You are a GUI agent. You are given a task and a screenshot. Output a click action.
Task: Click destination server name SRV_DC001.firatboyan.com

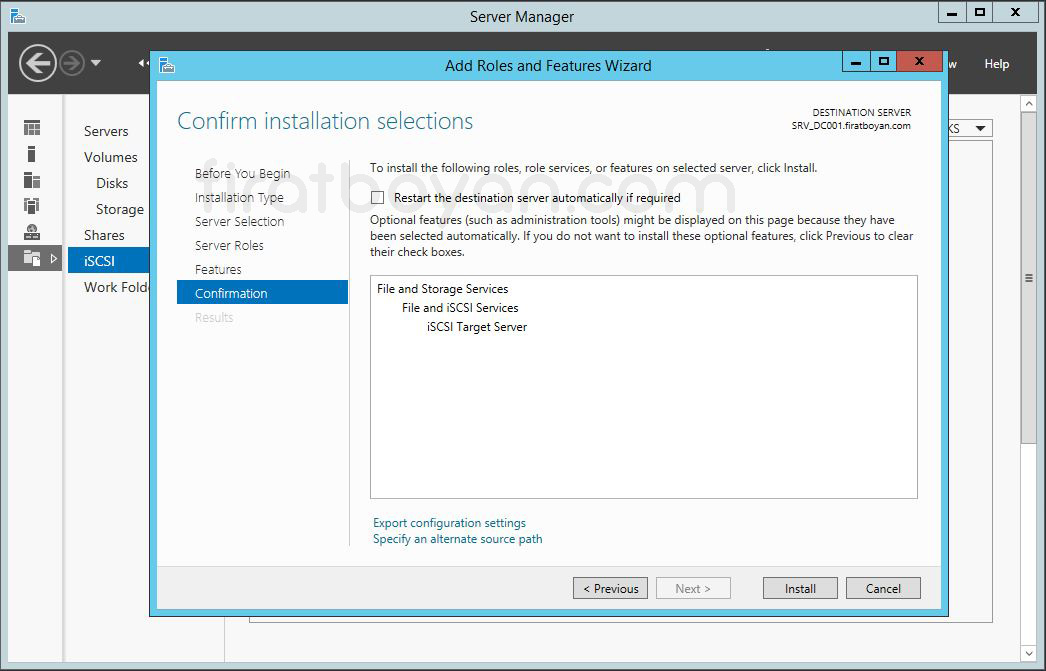click(x=851, y=125)
